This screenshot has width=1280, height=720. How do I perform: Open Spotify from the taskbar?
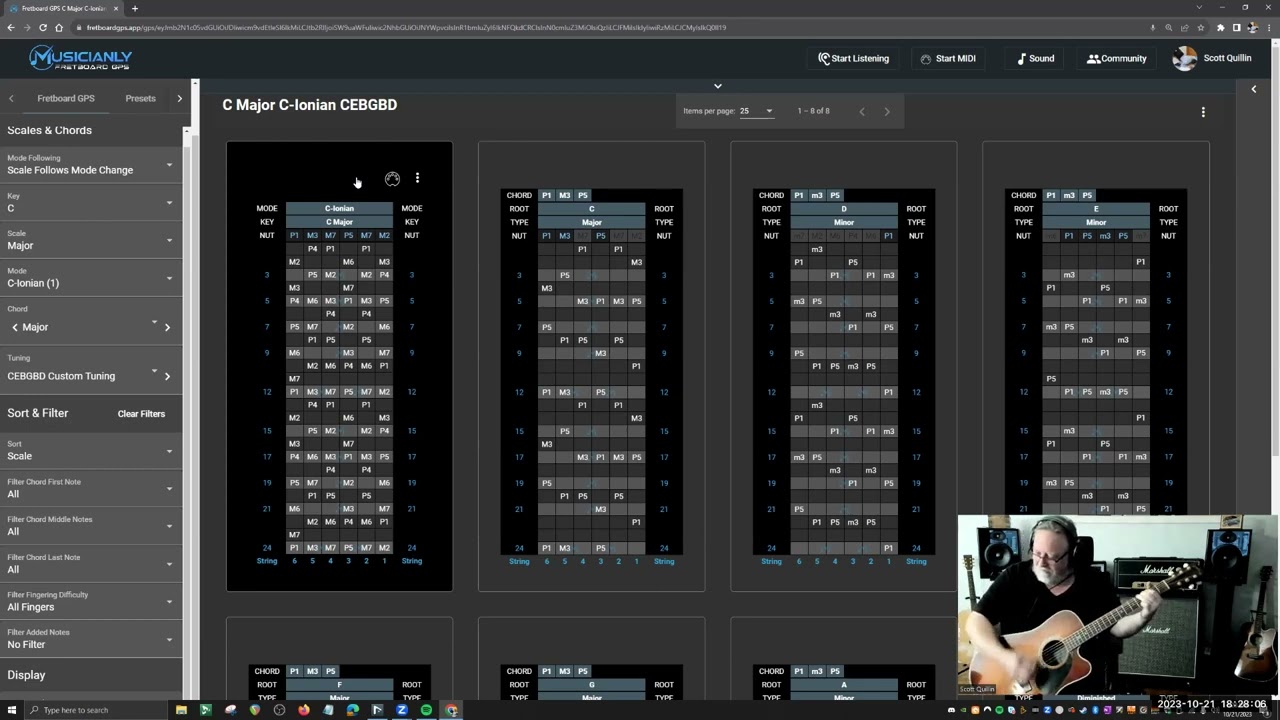(x=426, y=710)
